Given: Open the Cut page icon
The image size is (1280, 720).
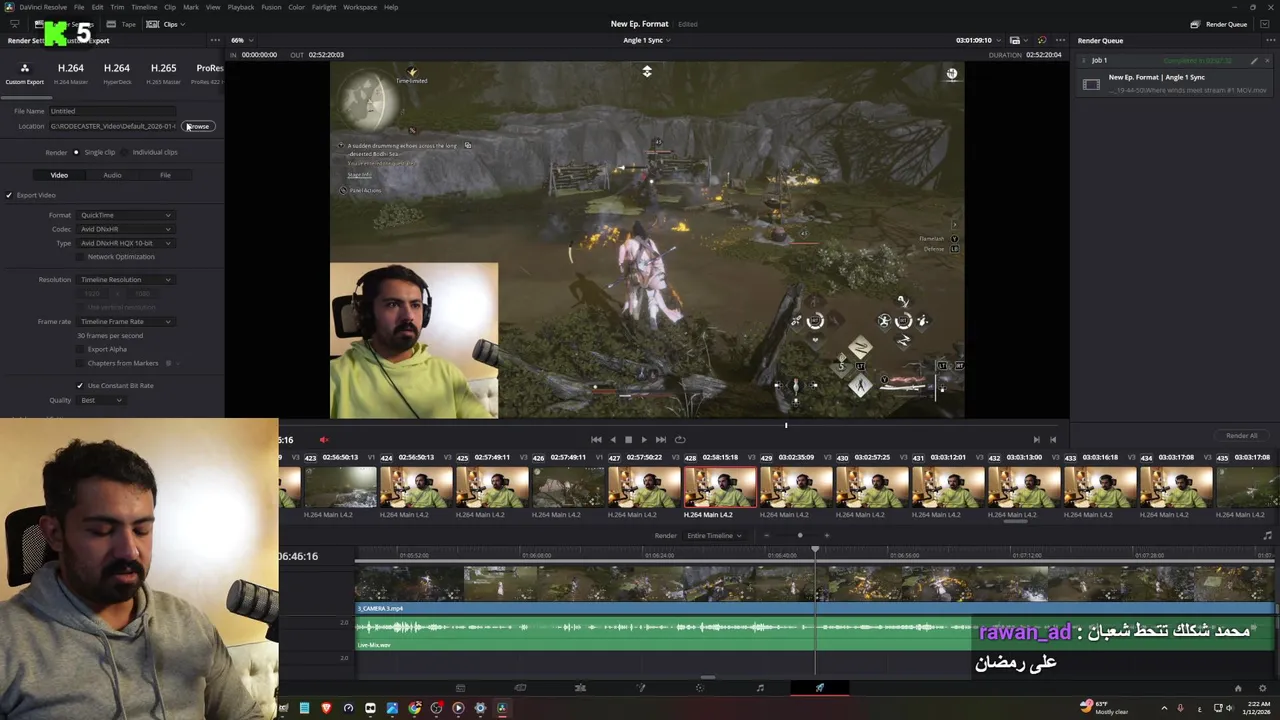Looking at the screenshot, I should [520, 688].
